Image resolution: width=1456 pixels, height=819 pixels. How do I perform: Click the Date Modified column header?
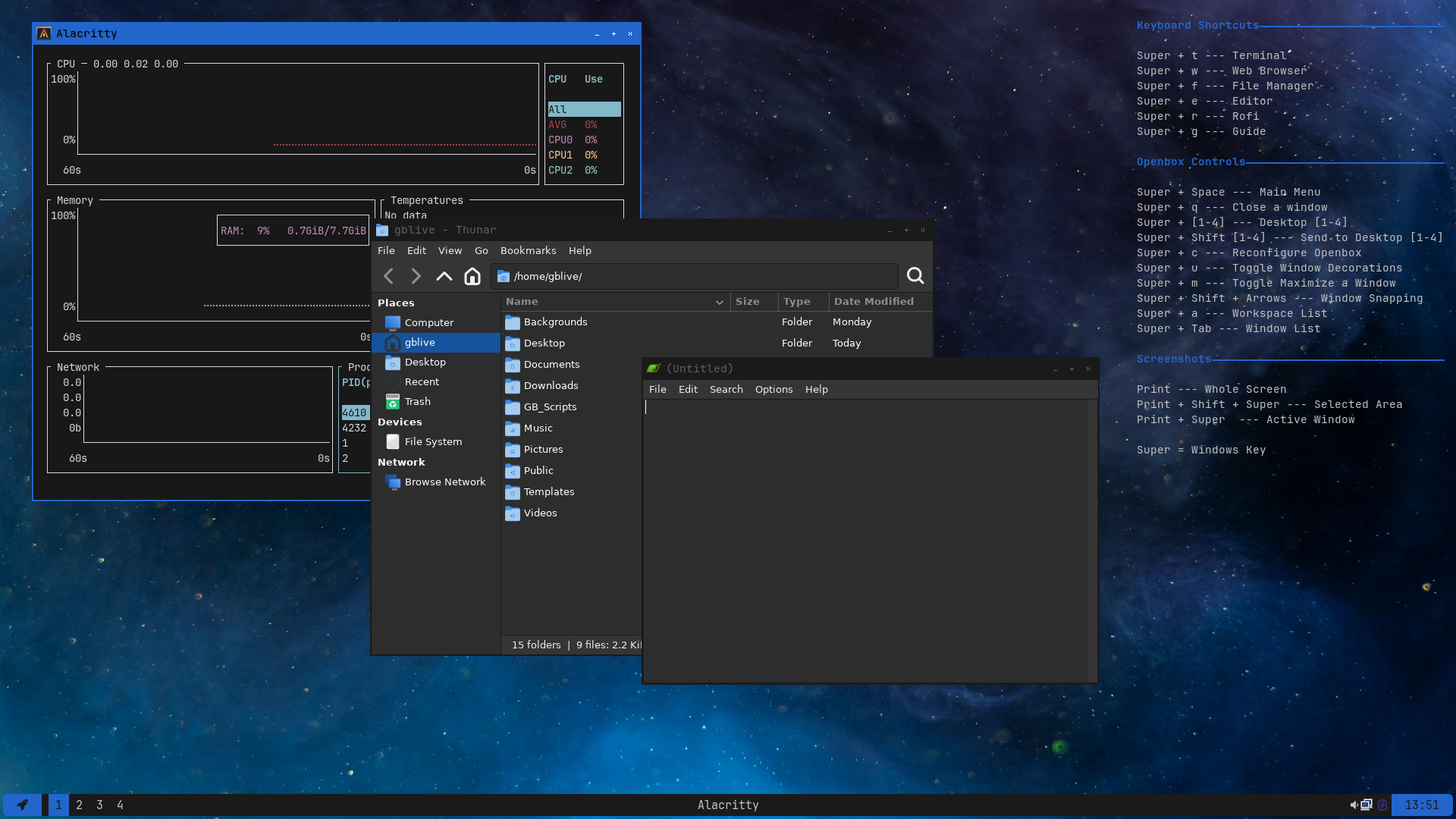[x=874, y=302]
